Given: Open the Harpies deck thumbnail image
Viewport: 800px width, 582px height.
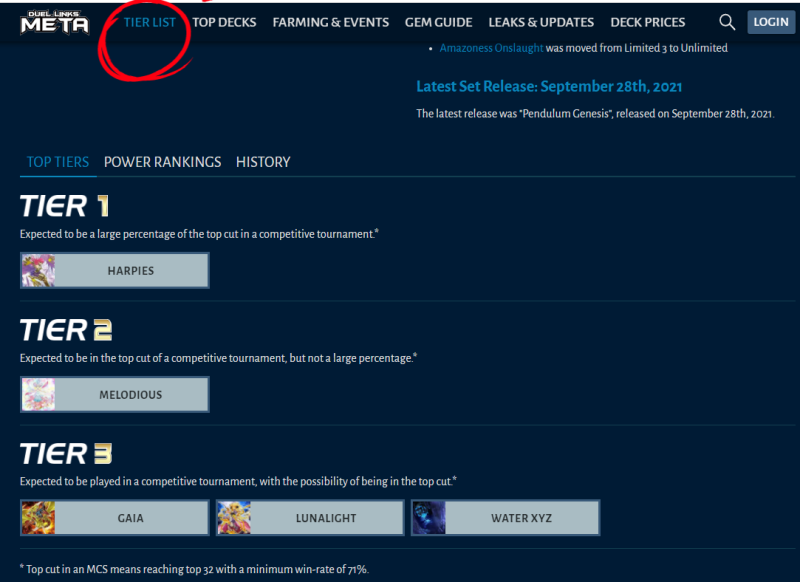Looking at the screenshot, I should 38,270.
